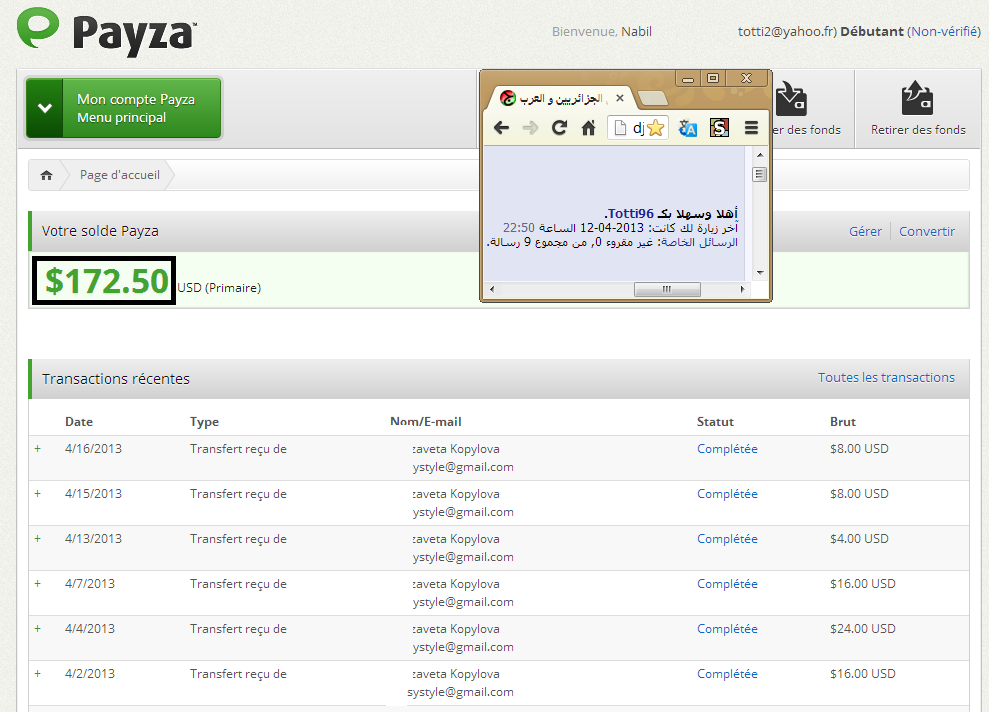
Task: Click the horizontal scrollbar left arrow in popup
Action: tap(492, 289)
